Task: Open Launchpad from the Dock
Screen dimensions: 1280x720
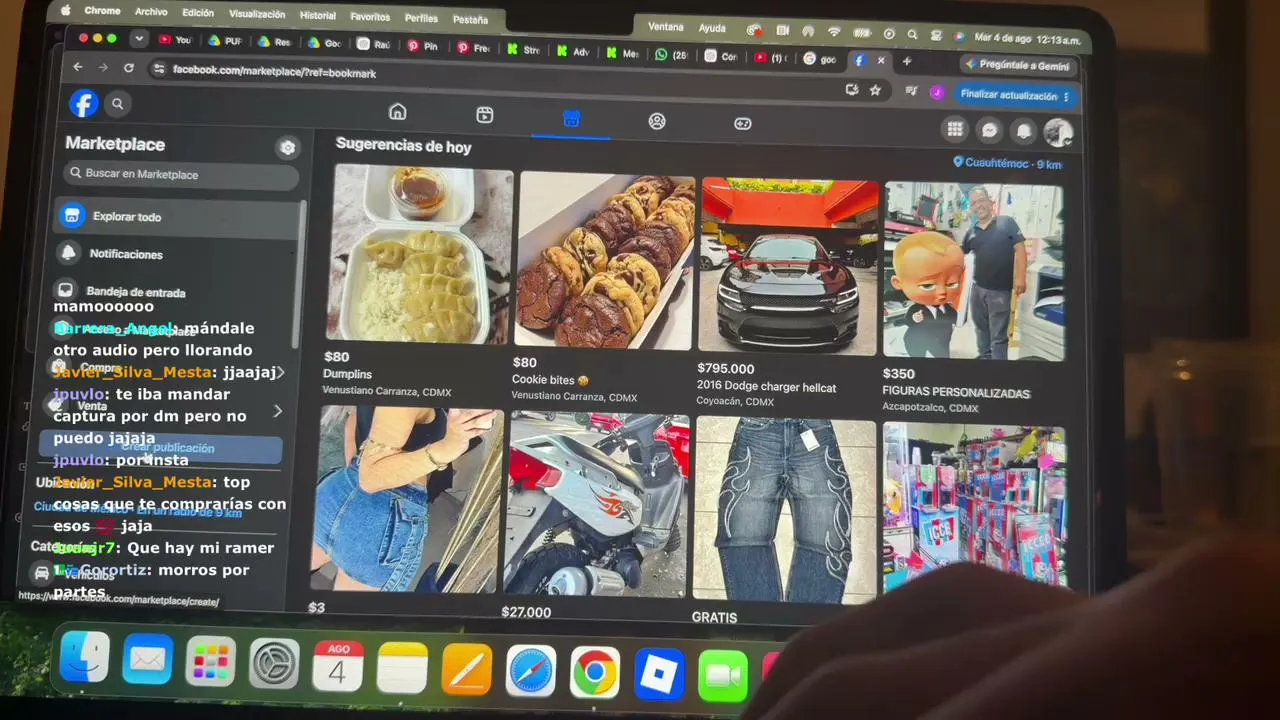Action: (x=210, y=663)
